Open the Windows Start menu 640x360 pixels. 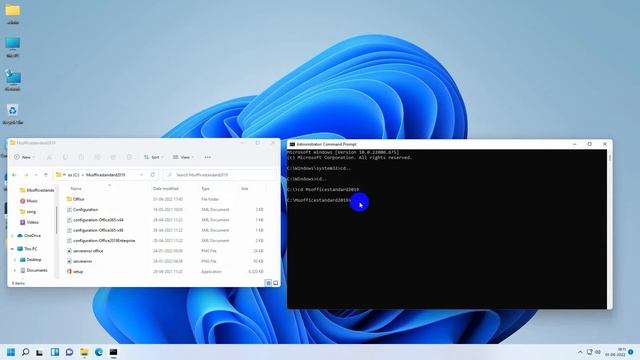11,352
